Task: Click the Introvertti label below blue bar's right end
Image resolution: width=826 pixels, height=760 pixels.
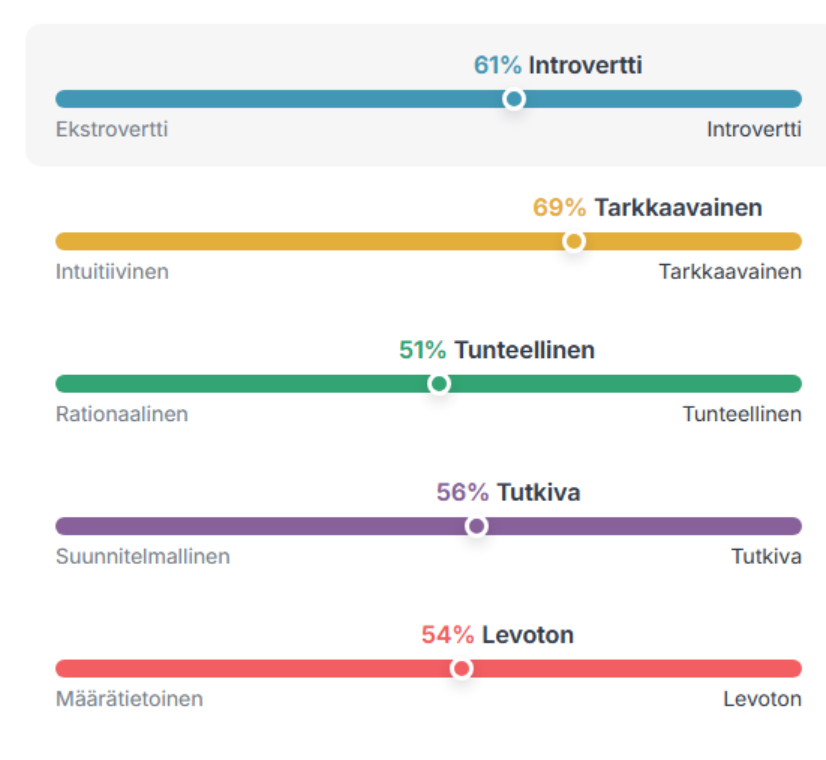Action: [x=753, y=130]
